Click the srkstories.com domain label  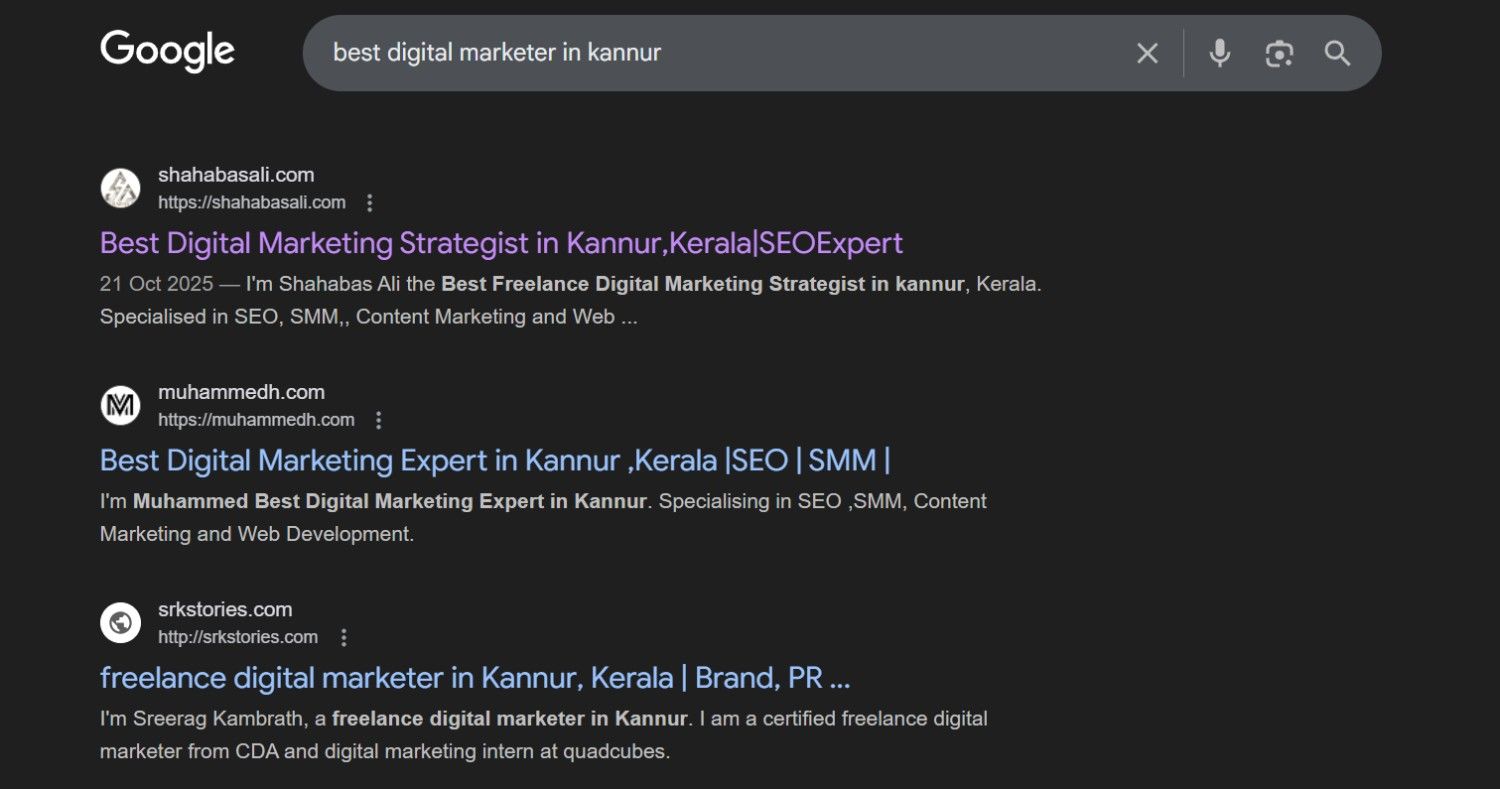point(225,609)
